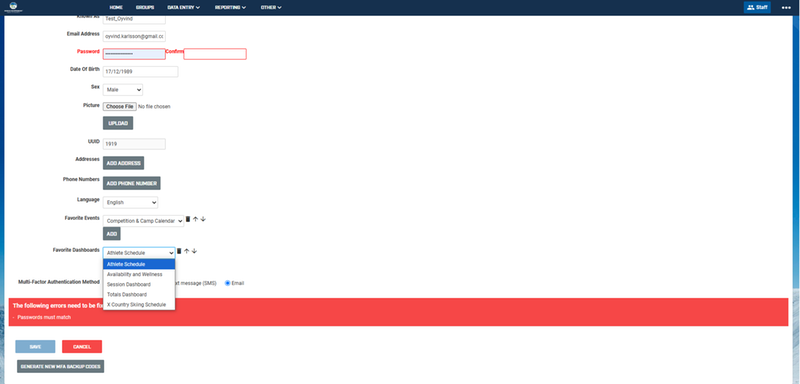Move Favorite Events entry up
Viewport: 800px width, 384px height.
pyautogui.click(x=195, y=219)
